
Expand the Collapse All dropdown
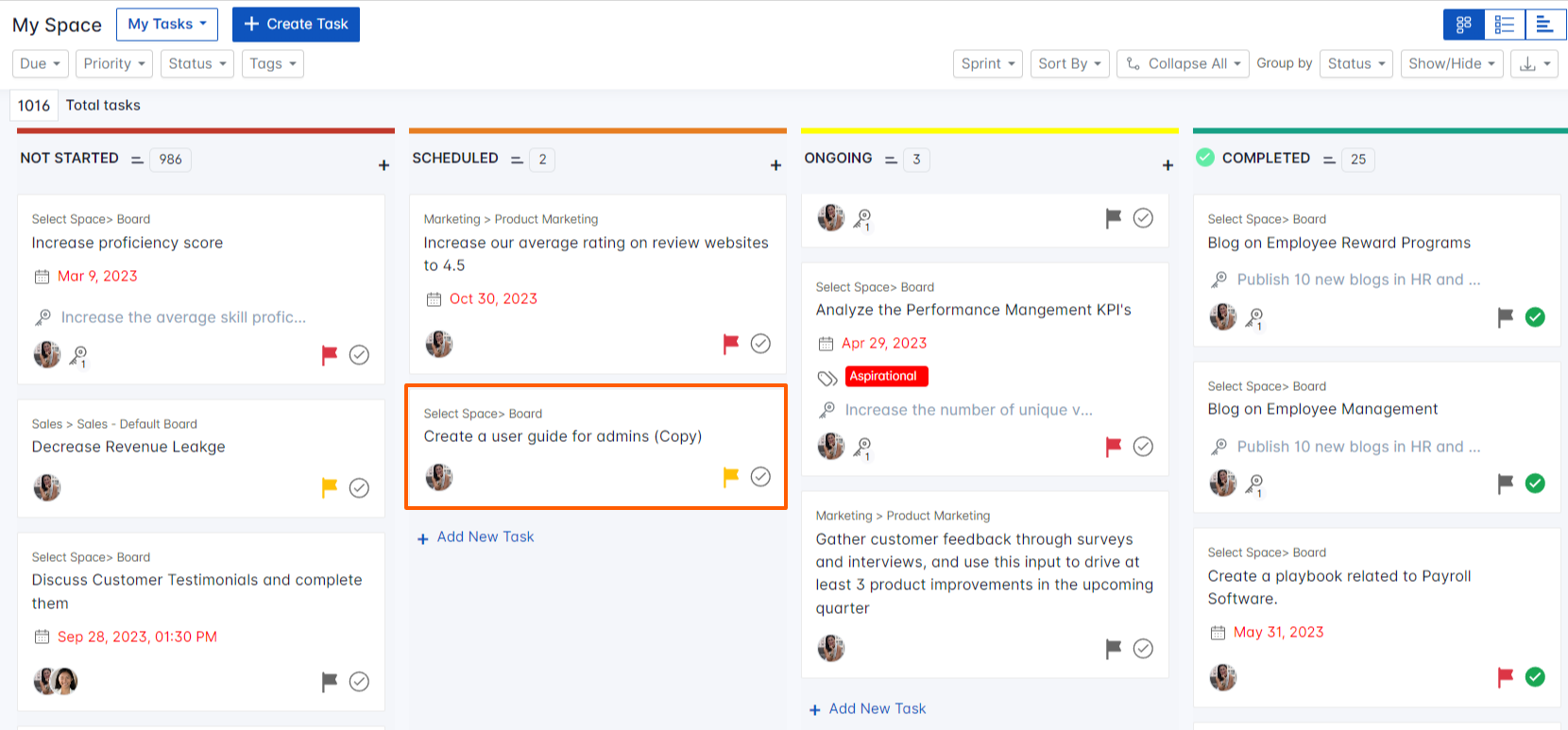click(1183, 63)
